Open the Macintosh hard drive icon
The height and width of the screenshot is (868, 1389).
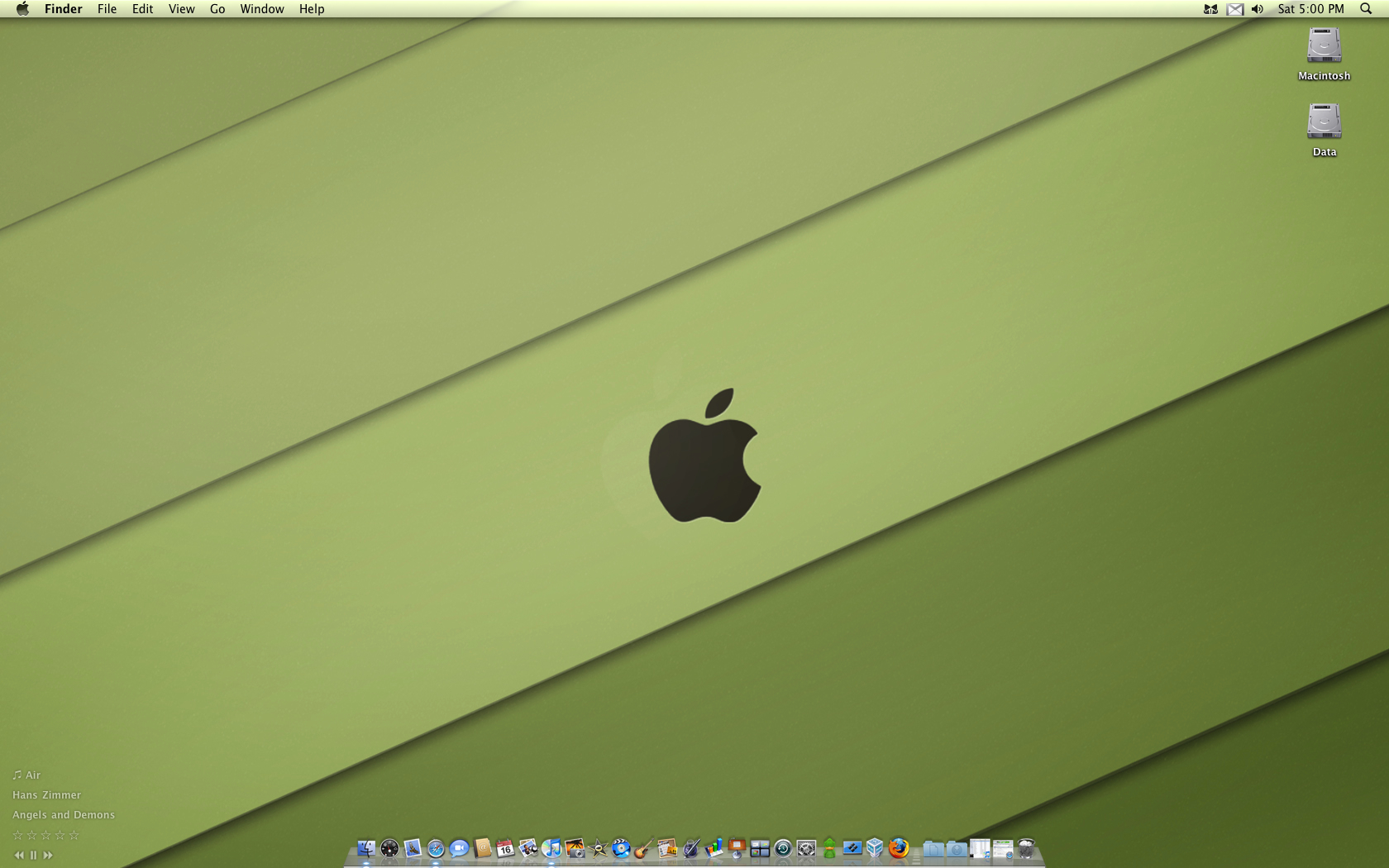coord(1324,46)
